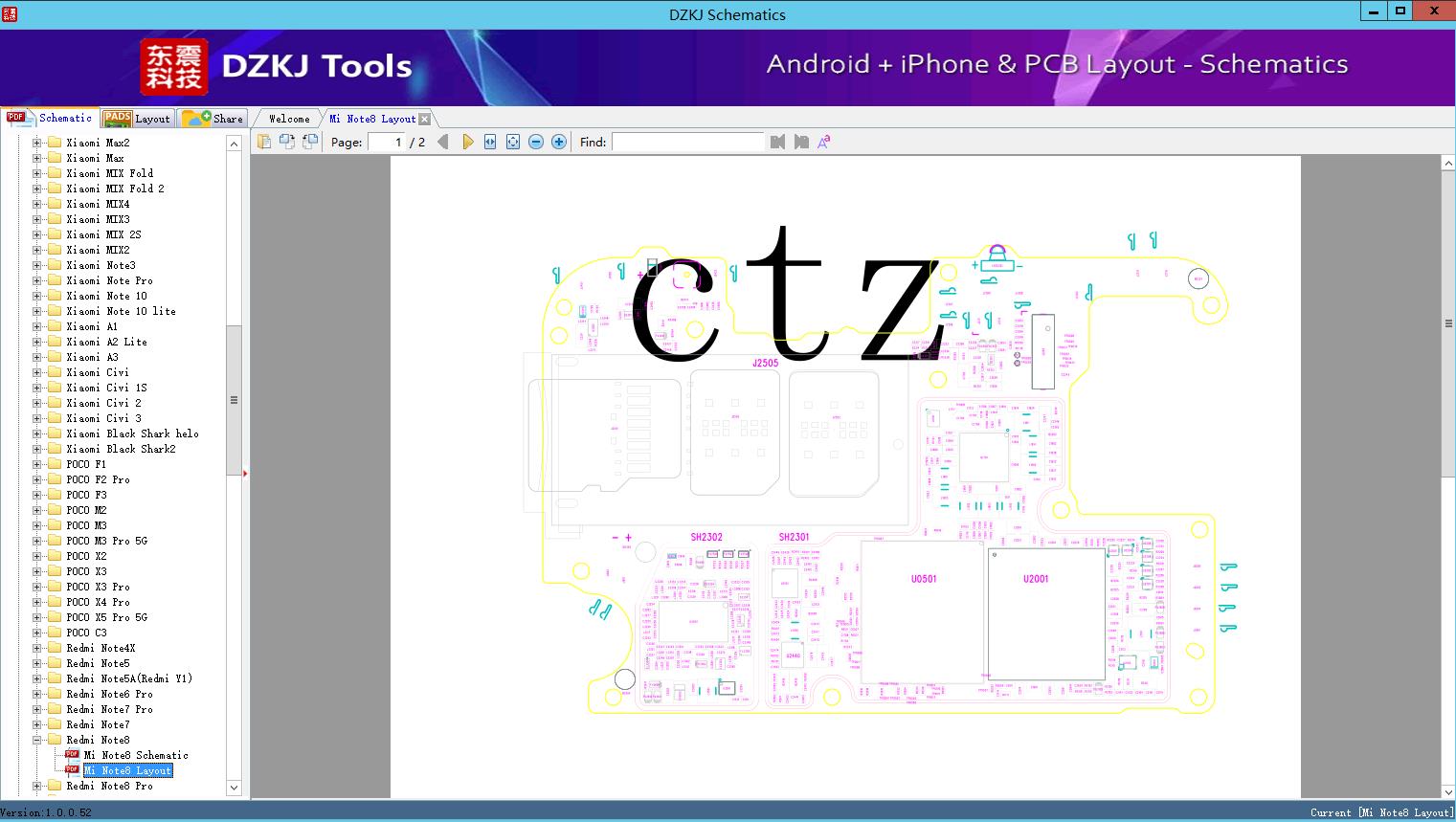
Task: Find the previous search match
Action: click(777, 142)
